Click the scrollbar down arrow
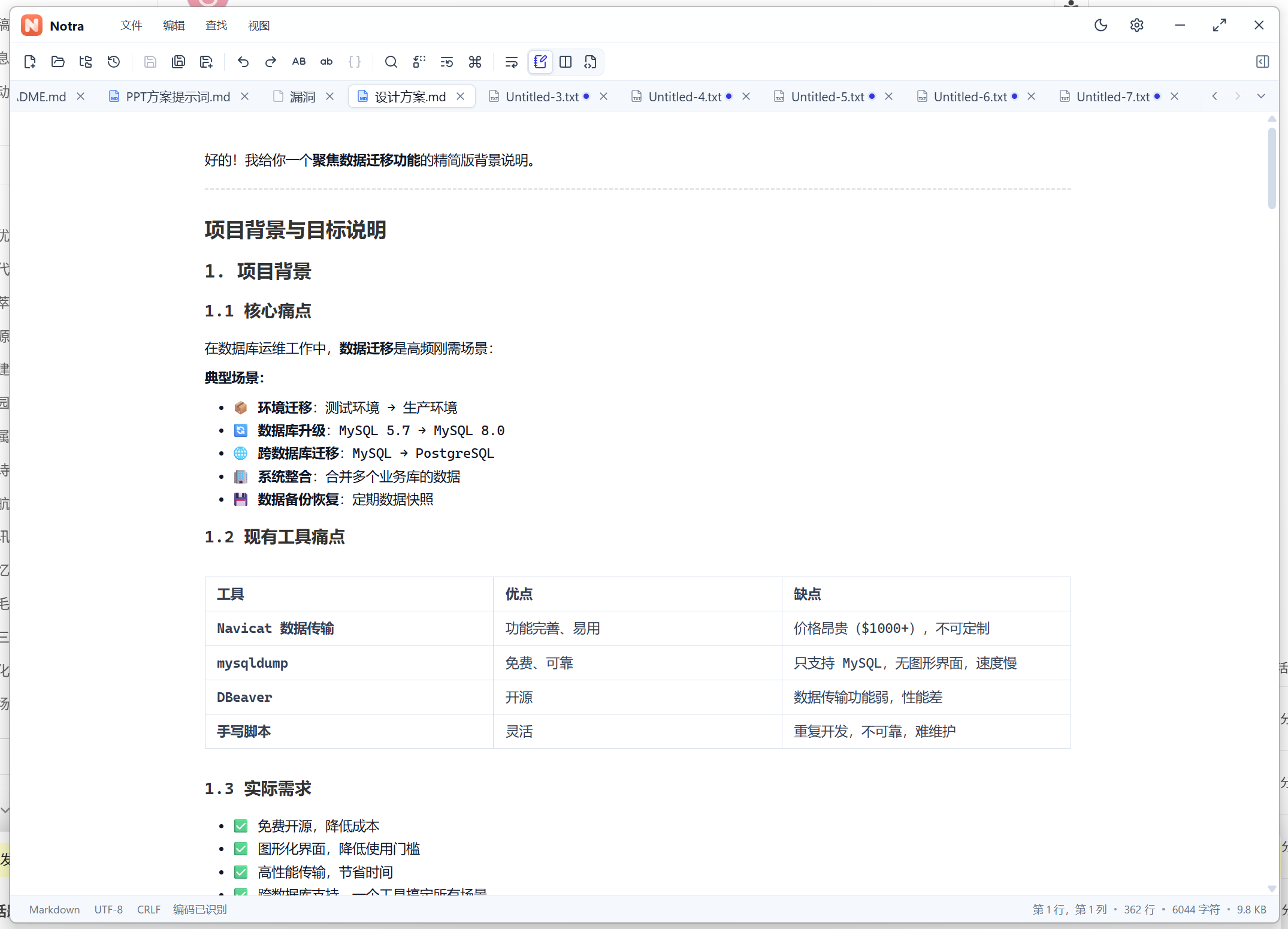 pos(1272,889)
